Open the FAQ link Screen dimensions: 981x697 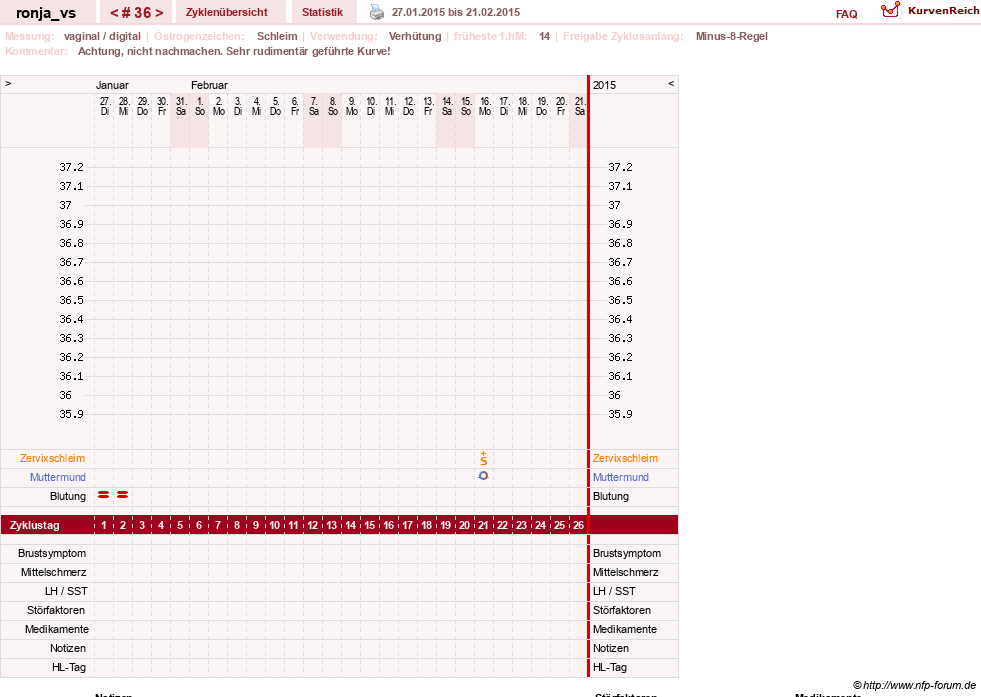pos(846,14)
